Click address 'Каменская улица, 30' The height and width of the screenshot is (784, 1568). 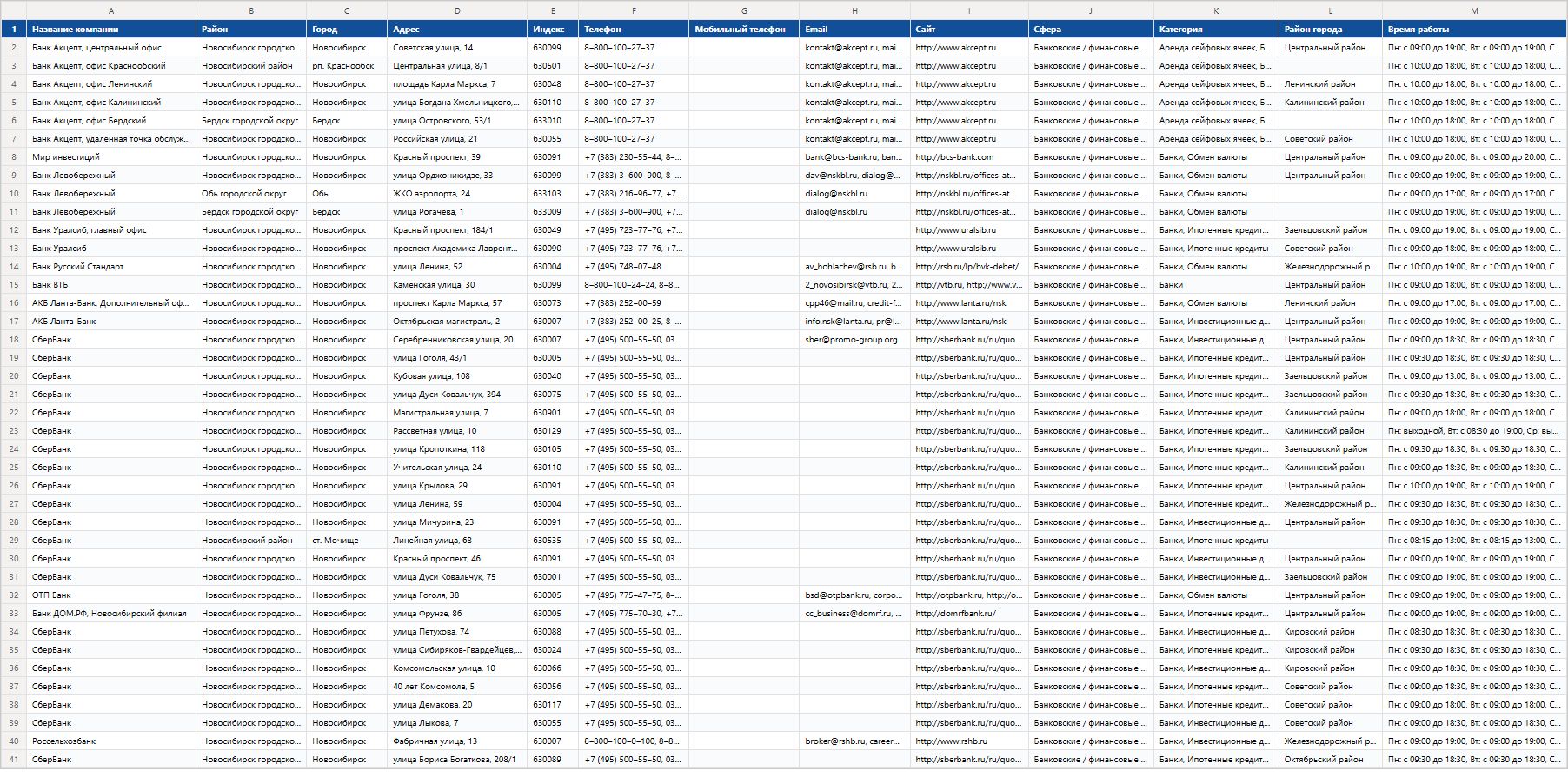coord(457,285)
